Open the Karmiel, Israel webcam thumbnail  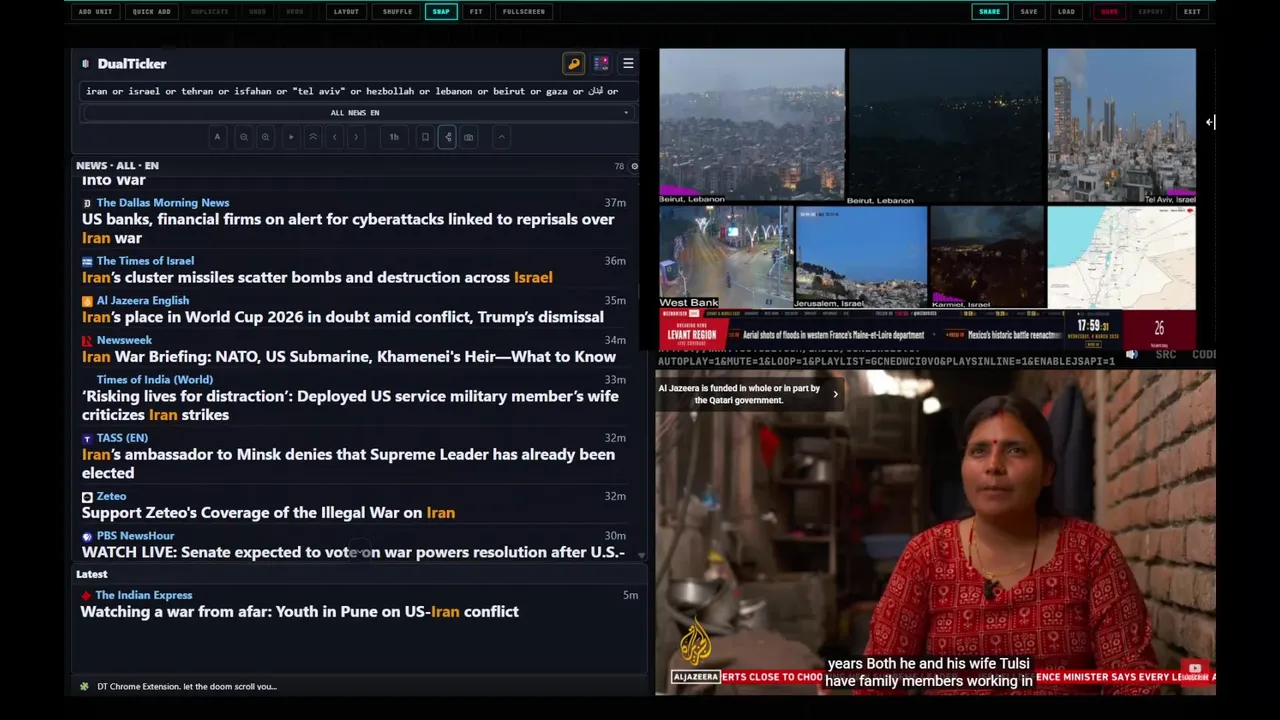[987, 257]
